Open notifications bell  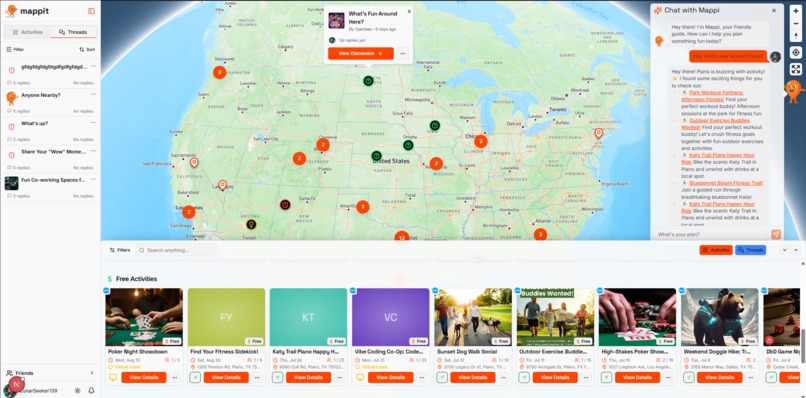(x=91, y=391)
